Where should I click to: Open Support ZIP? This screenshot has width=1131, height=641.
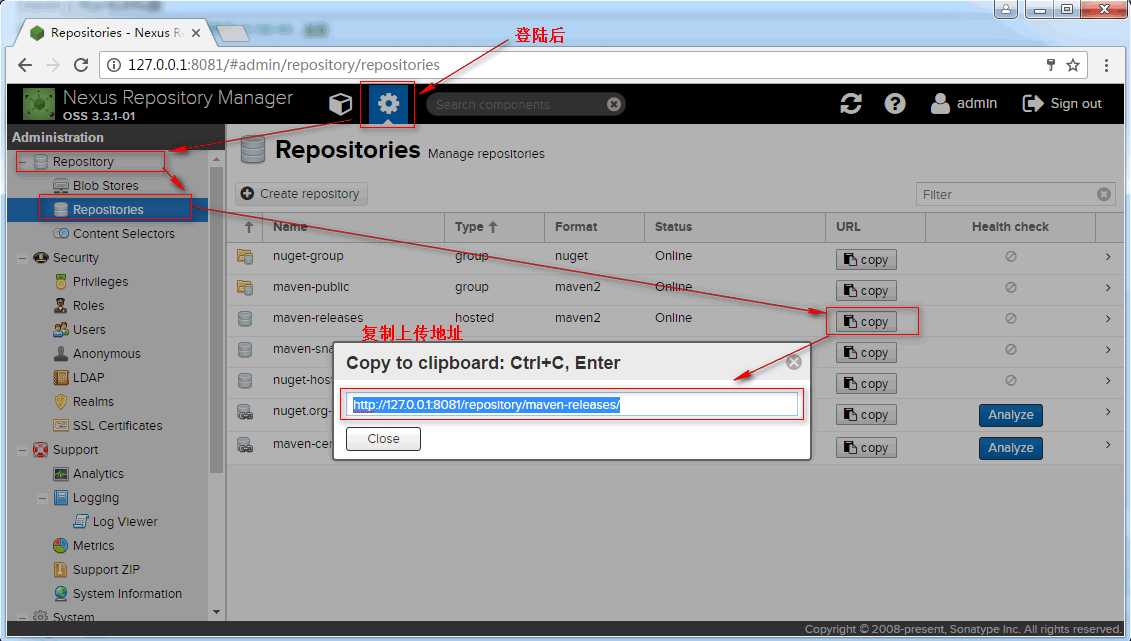tap(106, 570)
